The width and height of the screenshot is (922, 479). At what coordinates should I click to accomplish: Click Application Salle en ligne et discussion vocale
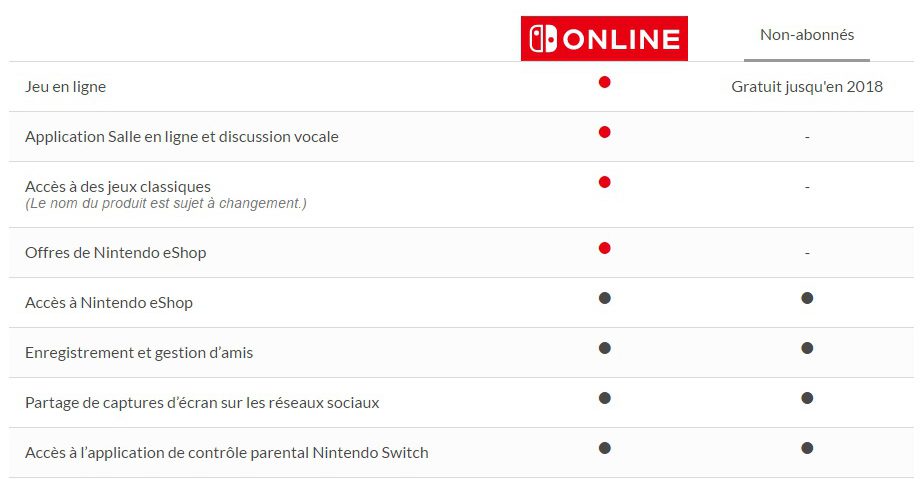click(181, 137)
